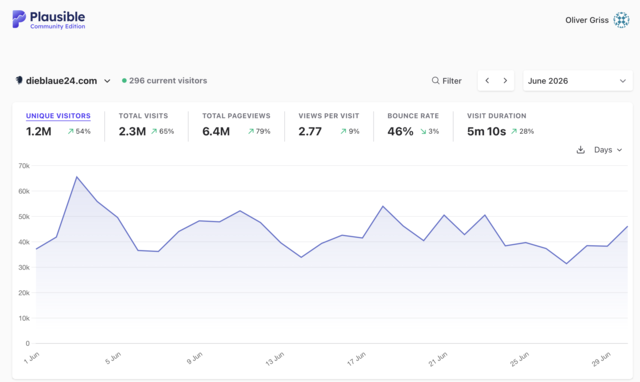Click the chart peak near 3 Jun
The image size is (640, 382).
[77, 177]
